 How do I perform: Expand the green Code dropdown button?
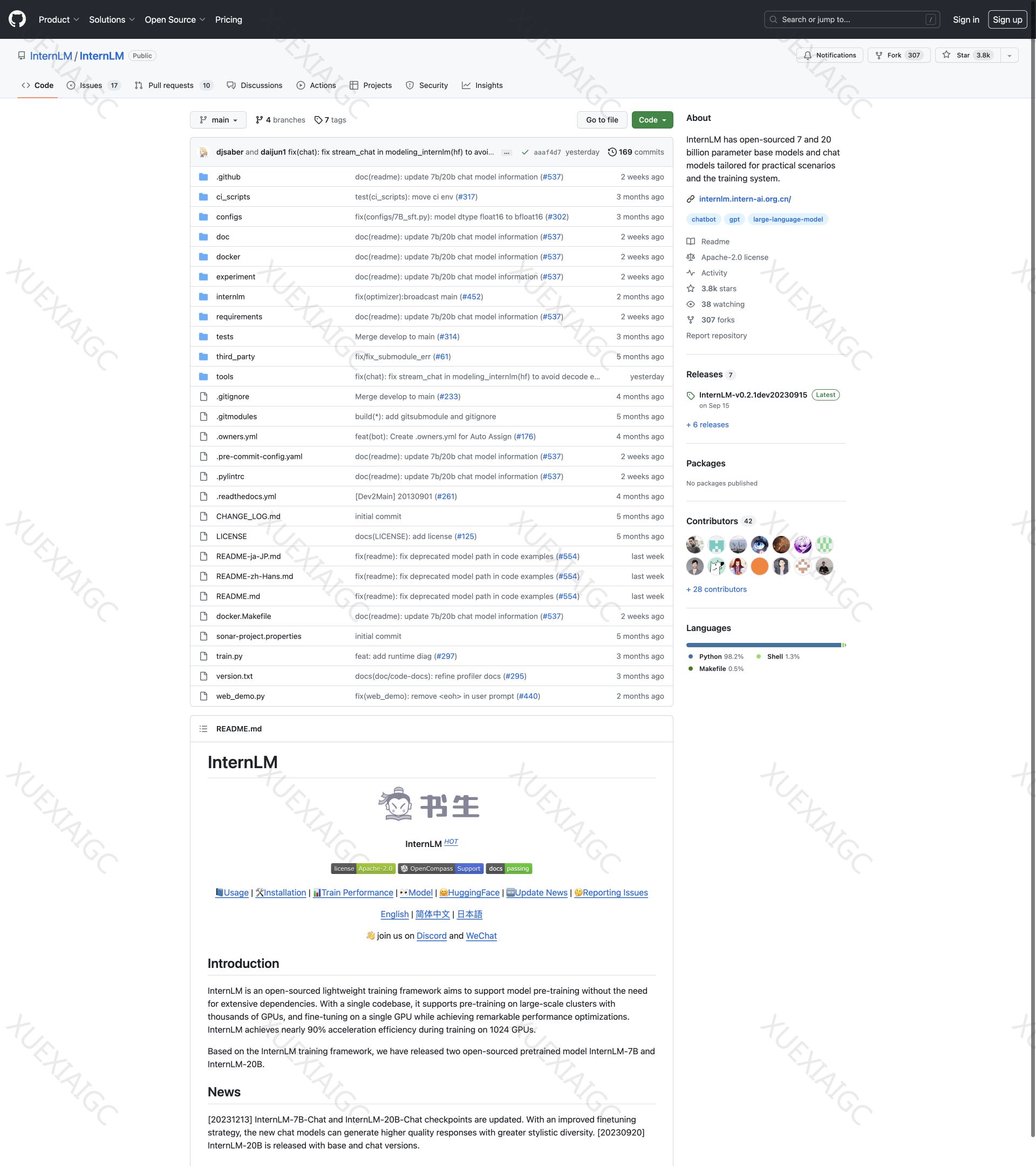(652, 120)
